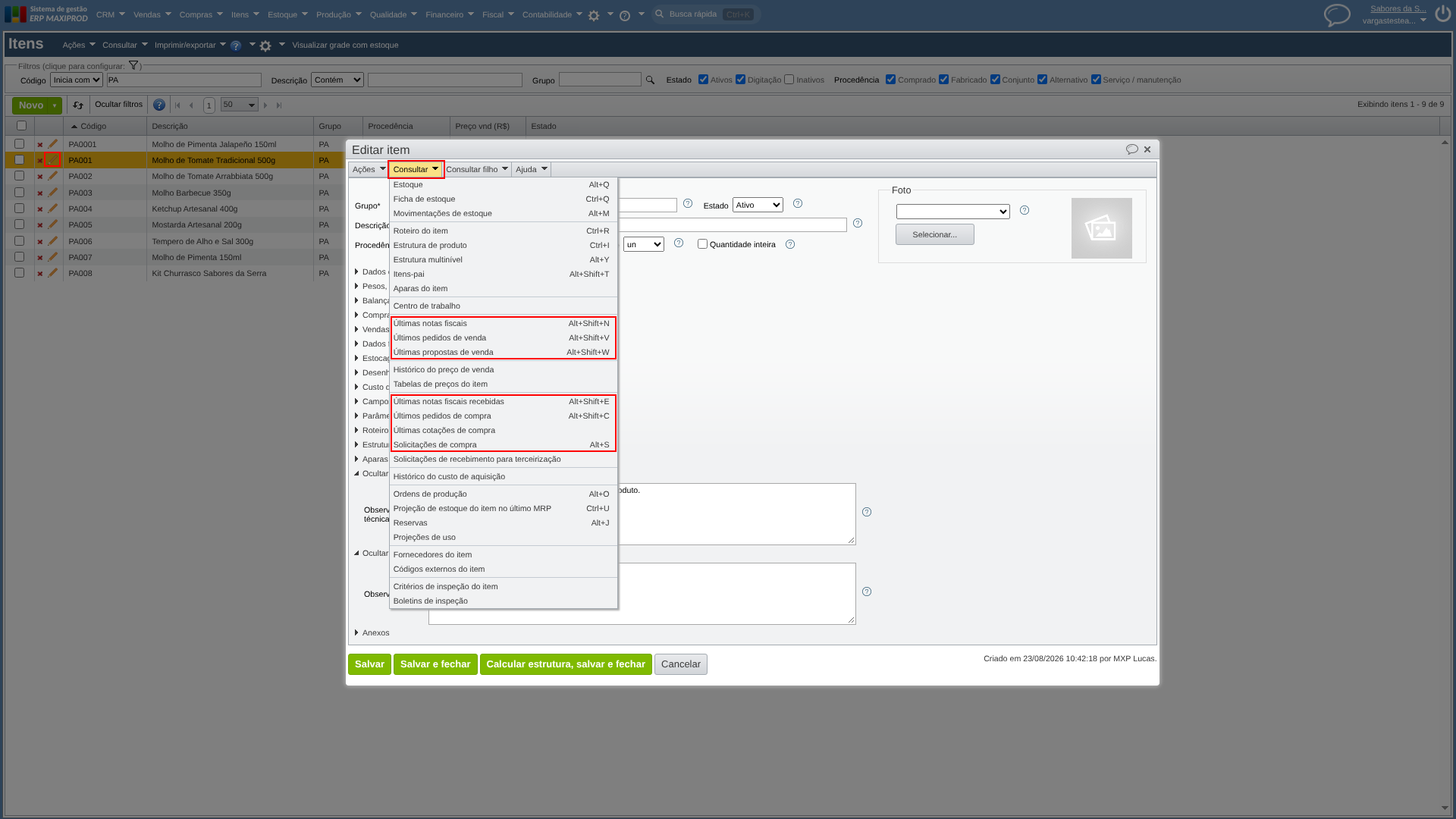Toggle the select-all checkbox in table header
Image resolution: width=1456 pixels, height=819 pixels.
(21, 126)
